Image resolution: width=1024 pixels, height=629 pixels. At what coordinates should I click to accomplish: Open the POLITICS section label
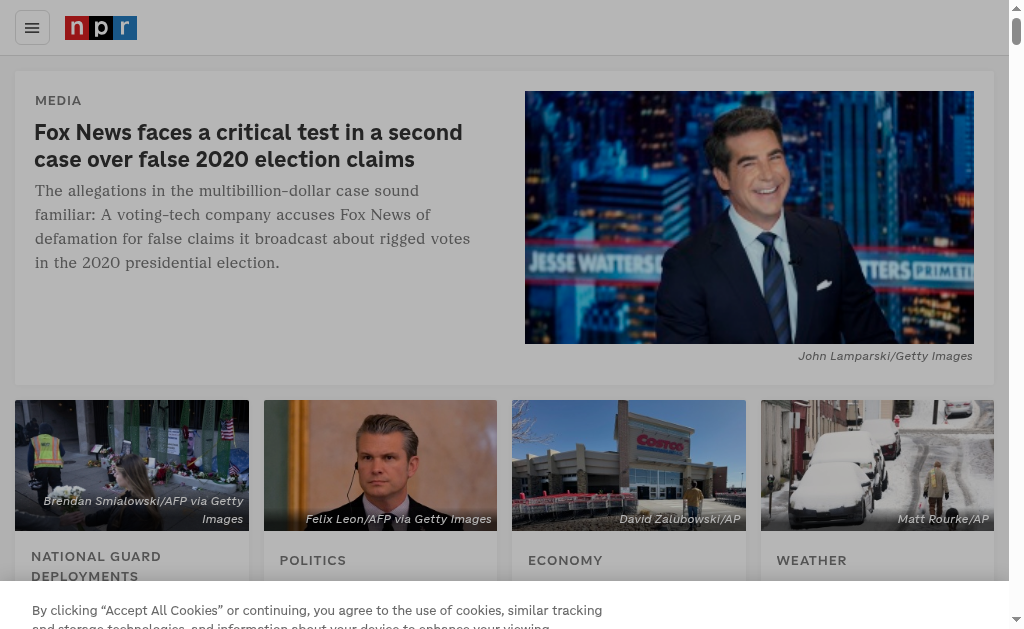[x=313, y=561]
